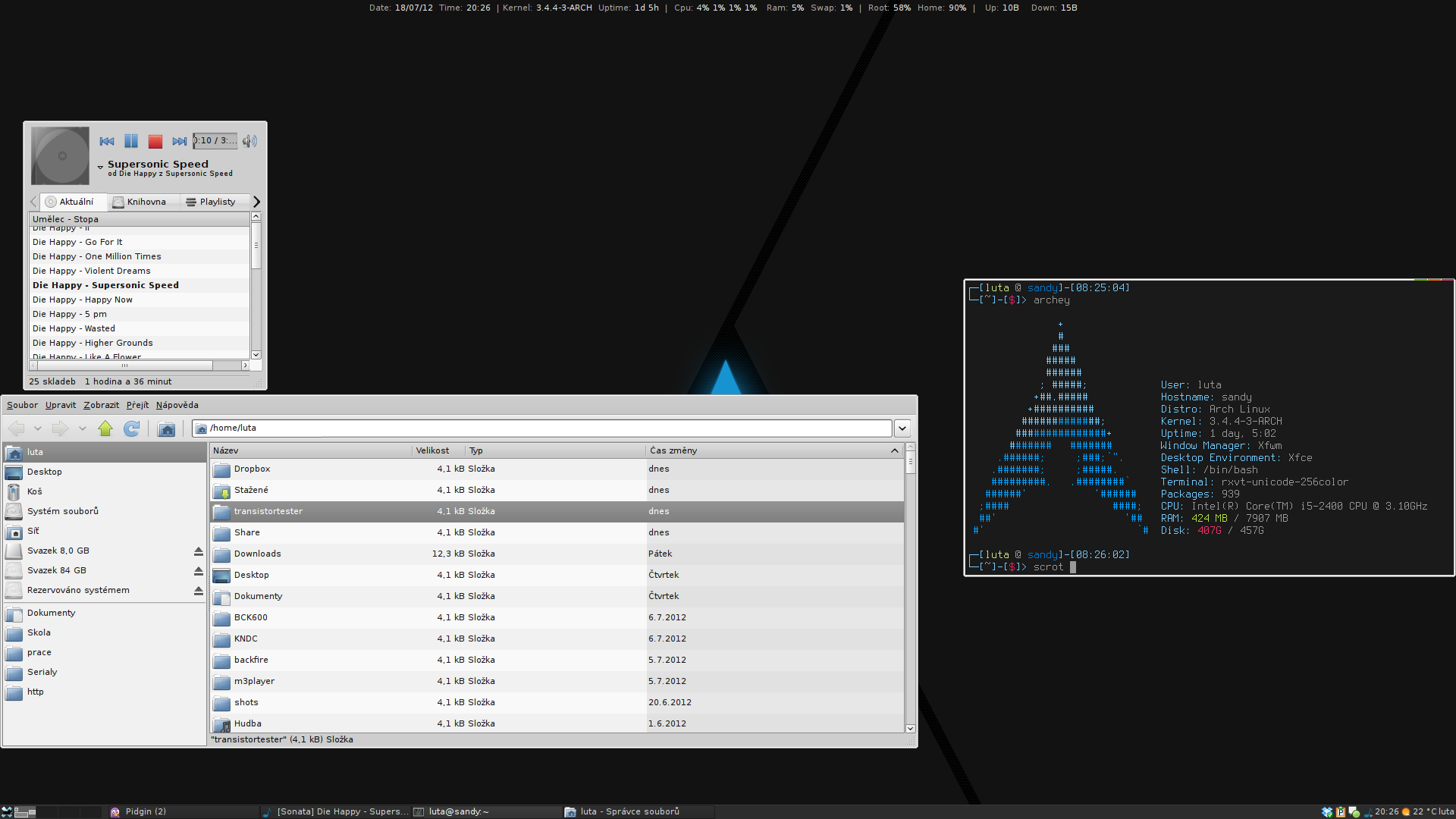
Task: Select track Die Happy - Go For It
Action: tap(140, 242)
